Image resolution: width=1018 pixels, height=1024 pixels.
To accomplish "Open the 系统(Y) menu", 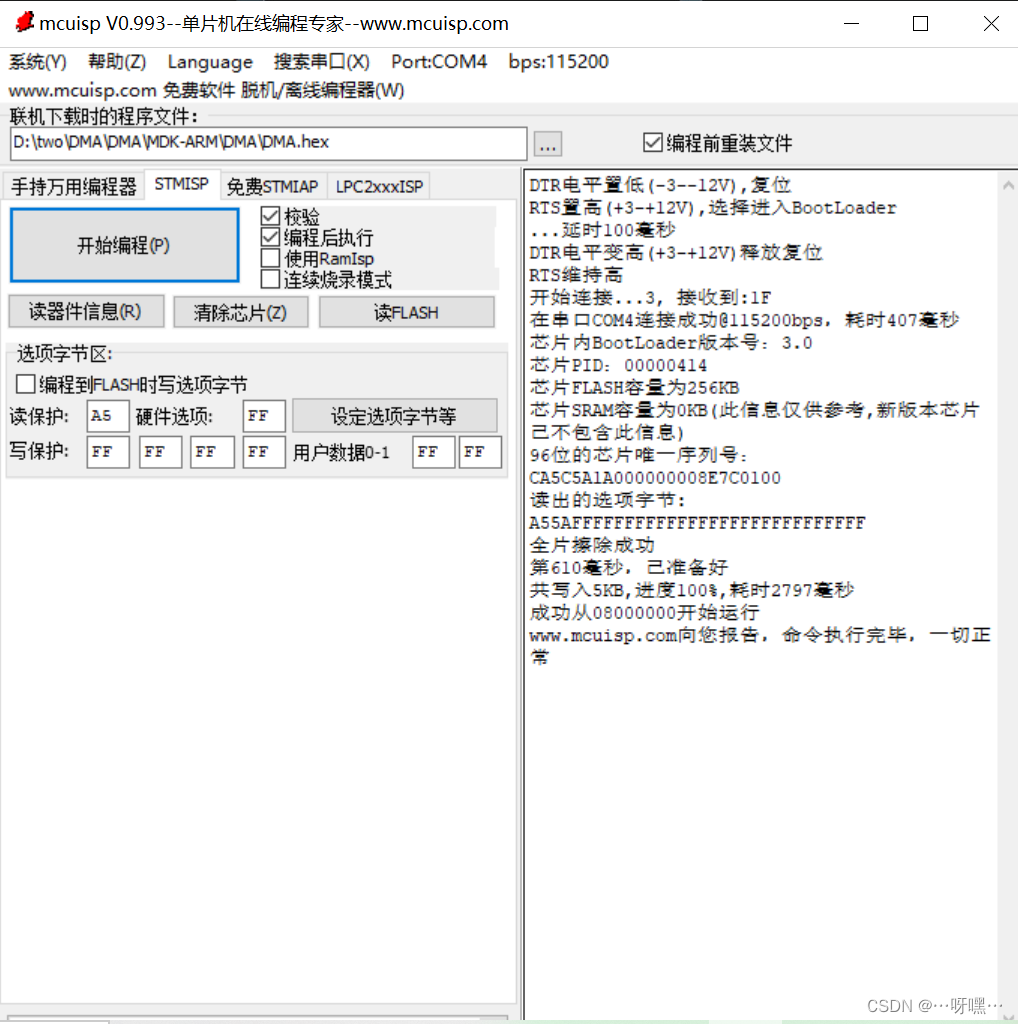I will point(37,62).
